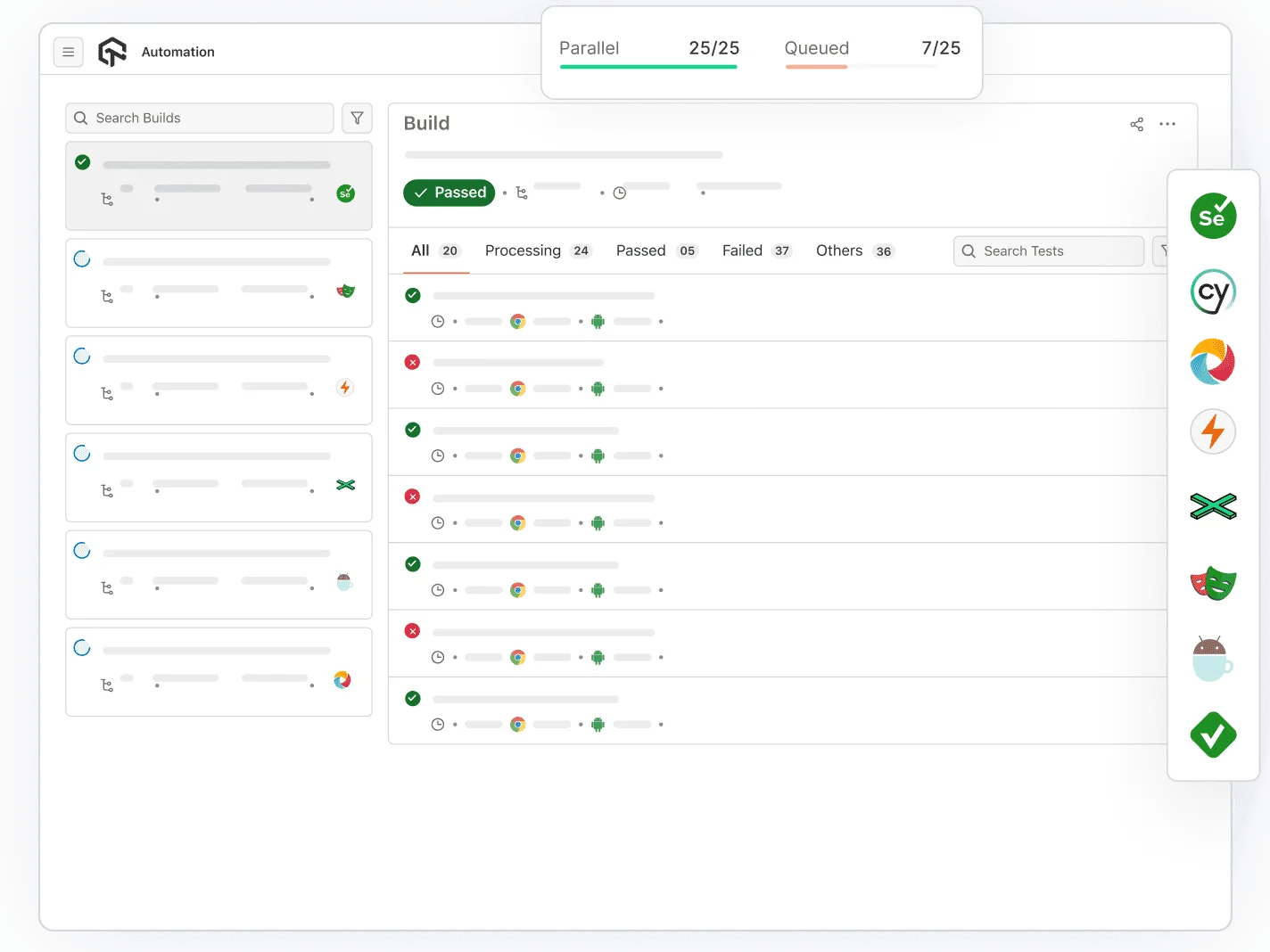Click the green diamond checkmark icon

1213,735
